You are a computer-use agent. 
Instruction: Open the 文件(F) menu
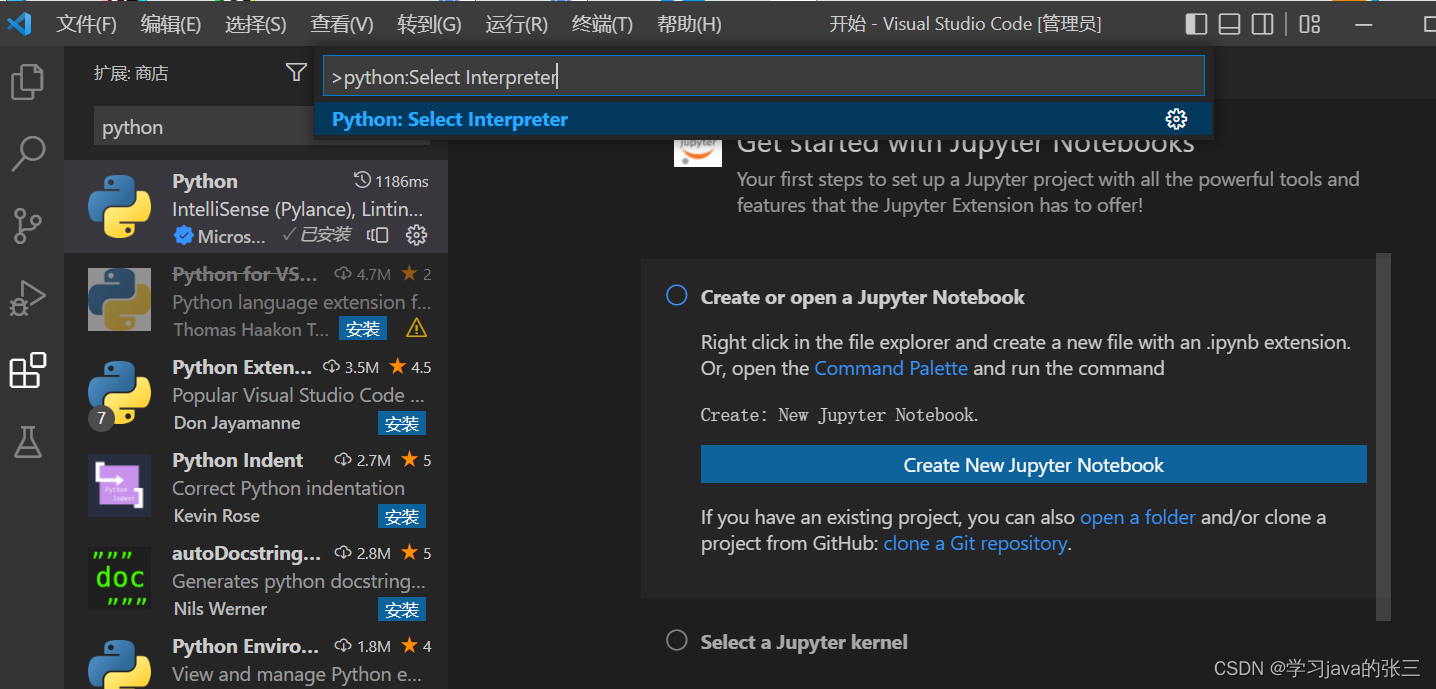tap(86, 24)
